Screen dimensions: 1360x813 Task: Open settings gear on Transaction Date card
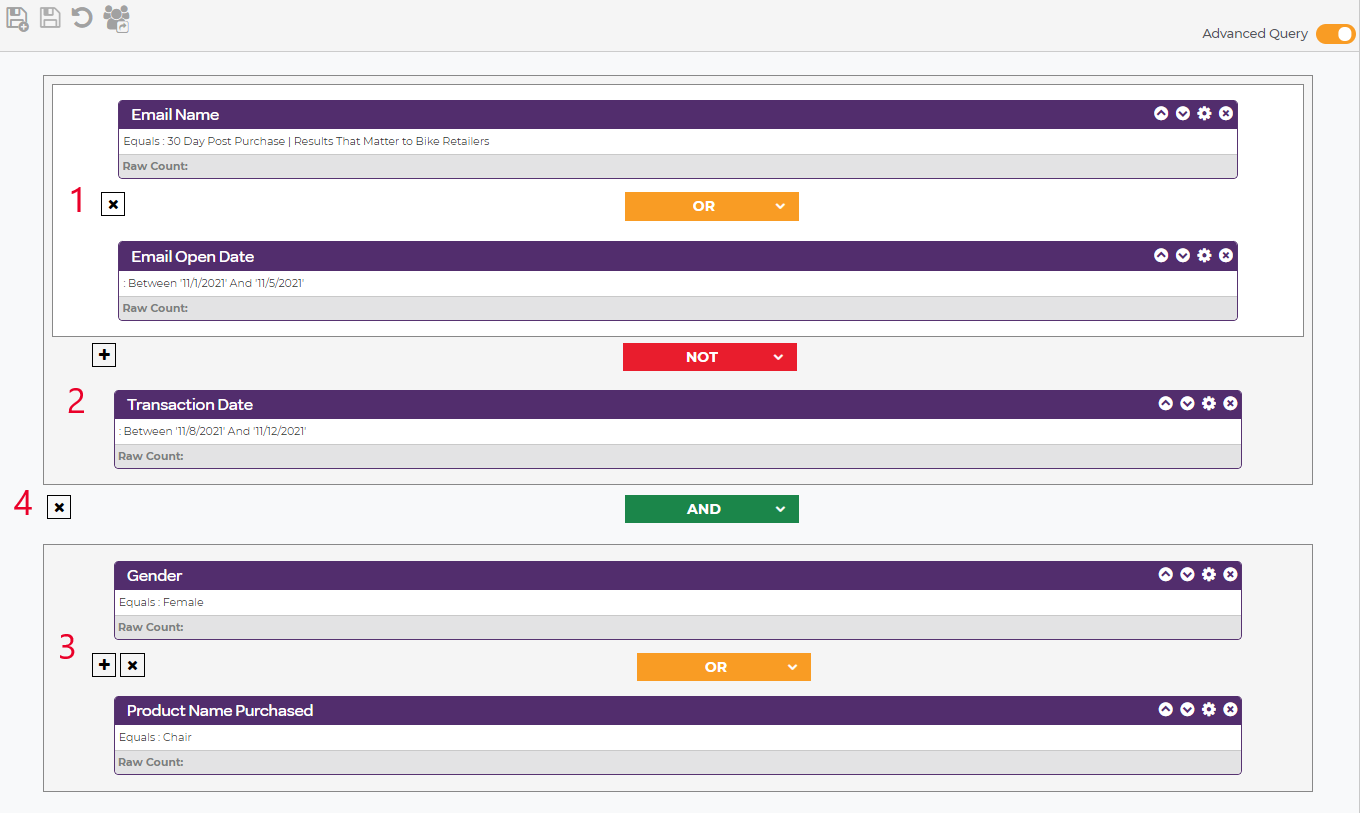(1209, 404)
